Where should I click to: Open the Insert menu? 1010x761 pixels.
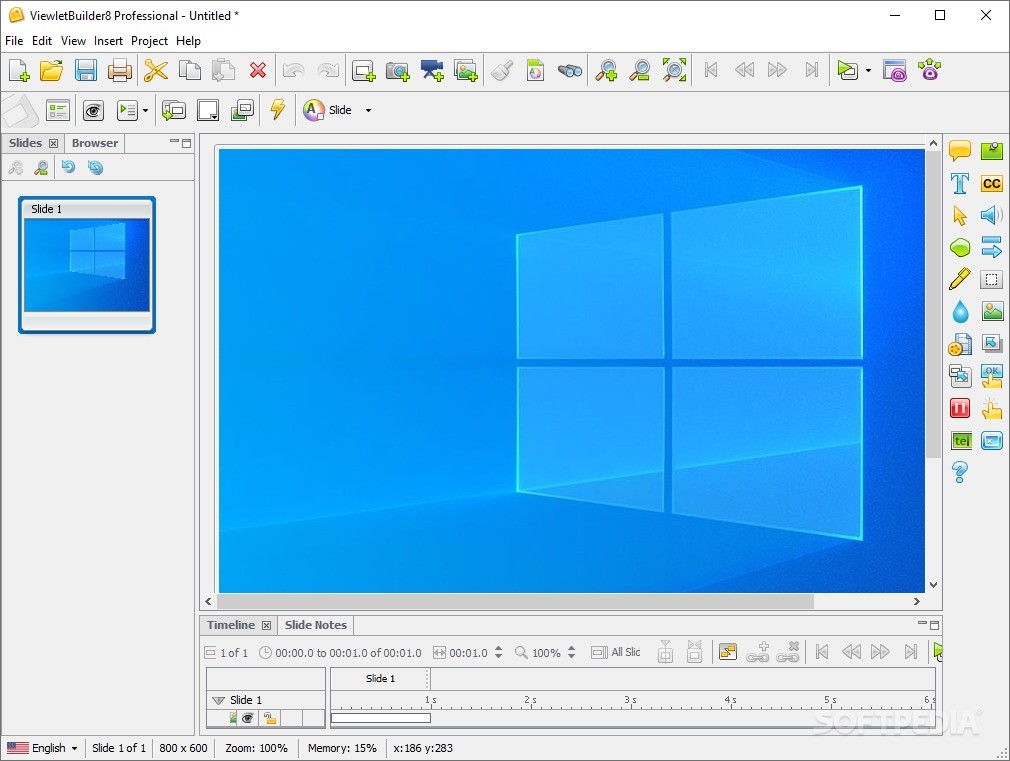(x=108, y=41)
